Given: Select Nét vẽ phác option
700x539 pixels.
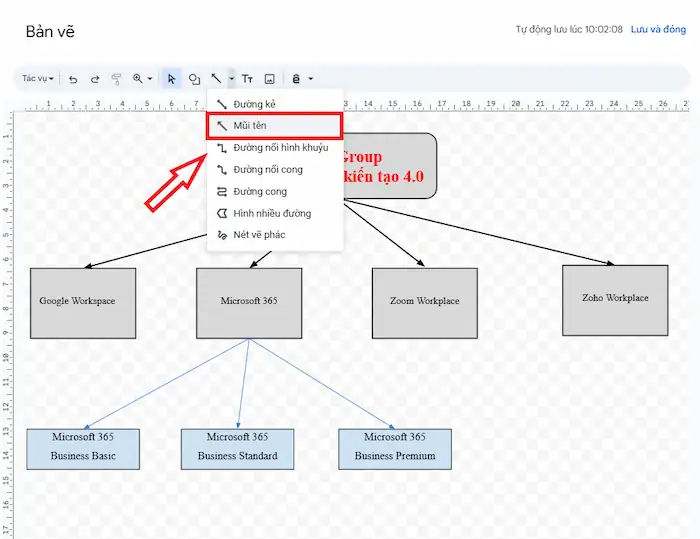Looking at the screenshot, I should point(275,235).
